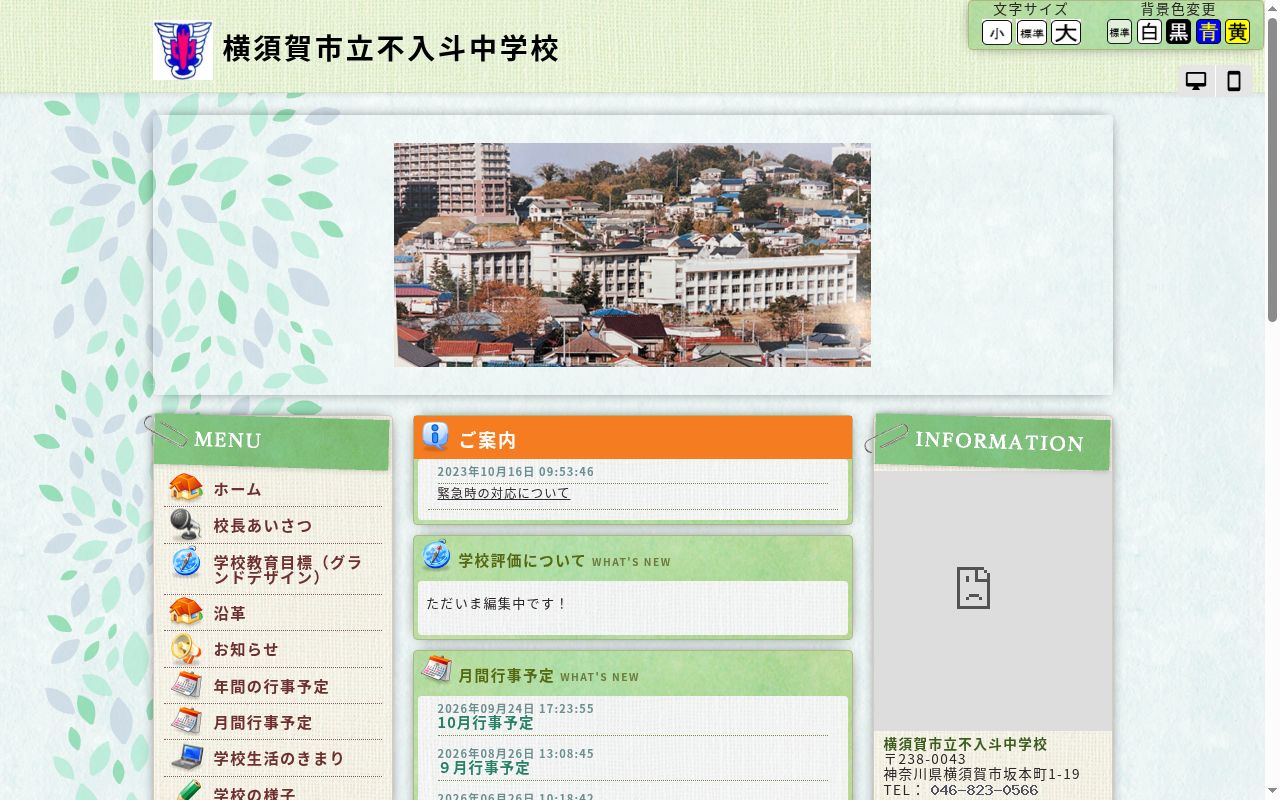This screenshot has width=1280, height=800.
Task: Click the ご案内 section heading
Action: (x=488, y=440)
